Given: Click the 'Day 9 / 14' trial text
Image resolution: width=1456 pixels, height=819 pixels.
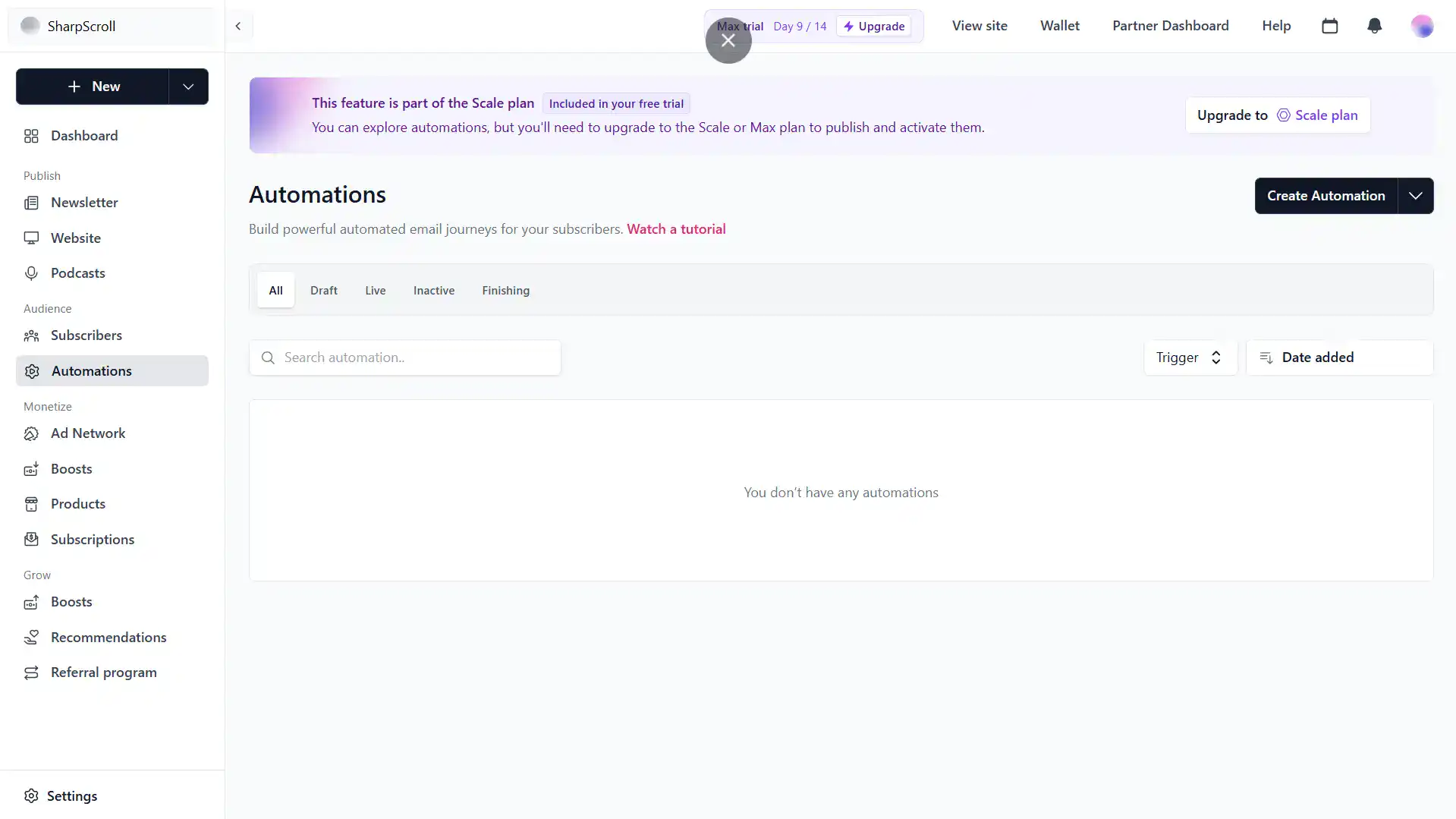Looking at the screenshot, I should 800,27.
